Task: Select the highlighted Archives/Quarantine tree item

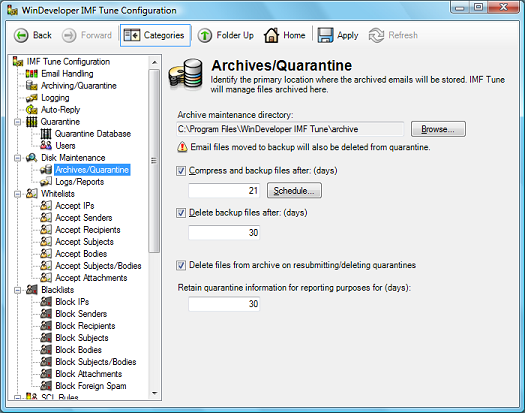Action: coord(92,170)
